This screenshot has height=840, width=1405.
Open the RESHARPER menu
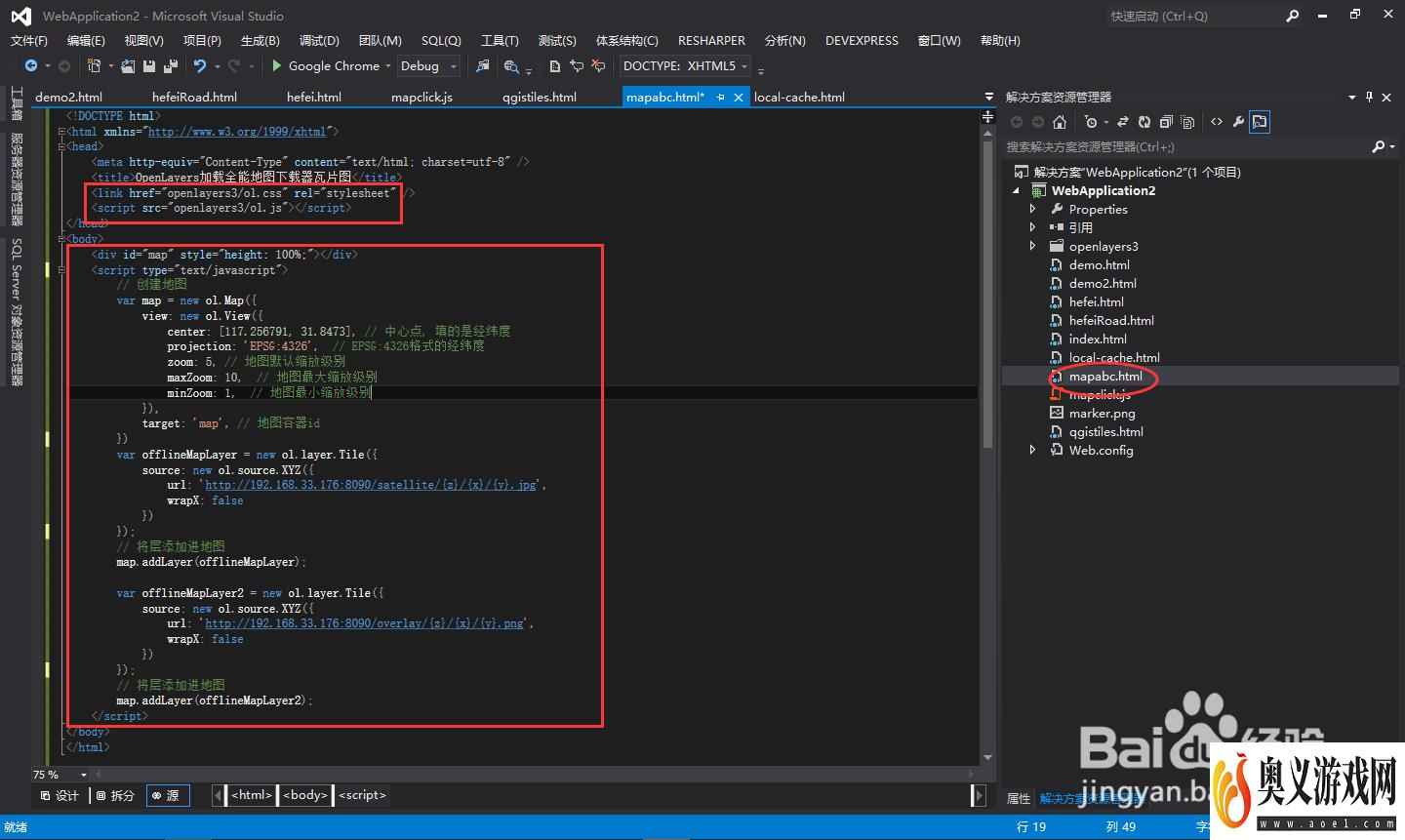(711, 40)
